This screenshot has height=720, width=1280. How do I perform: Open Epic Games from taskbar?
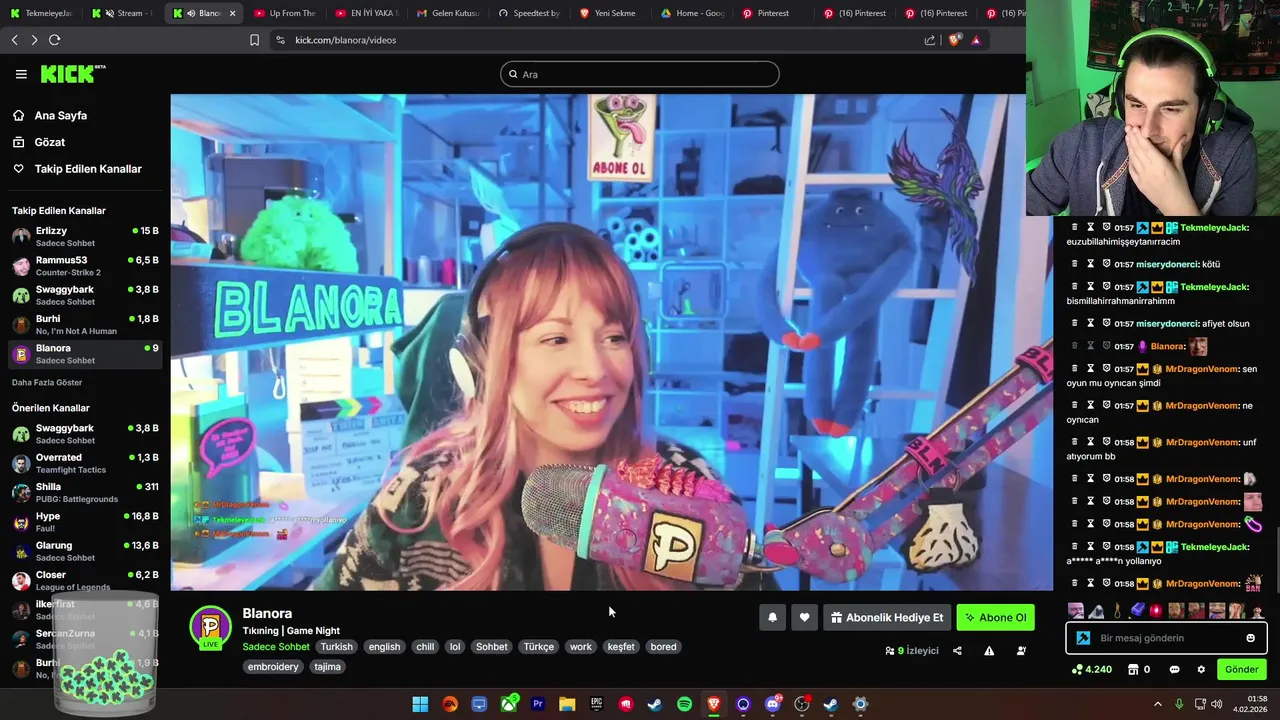tap(596, 704)
